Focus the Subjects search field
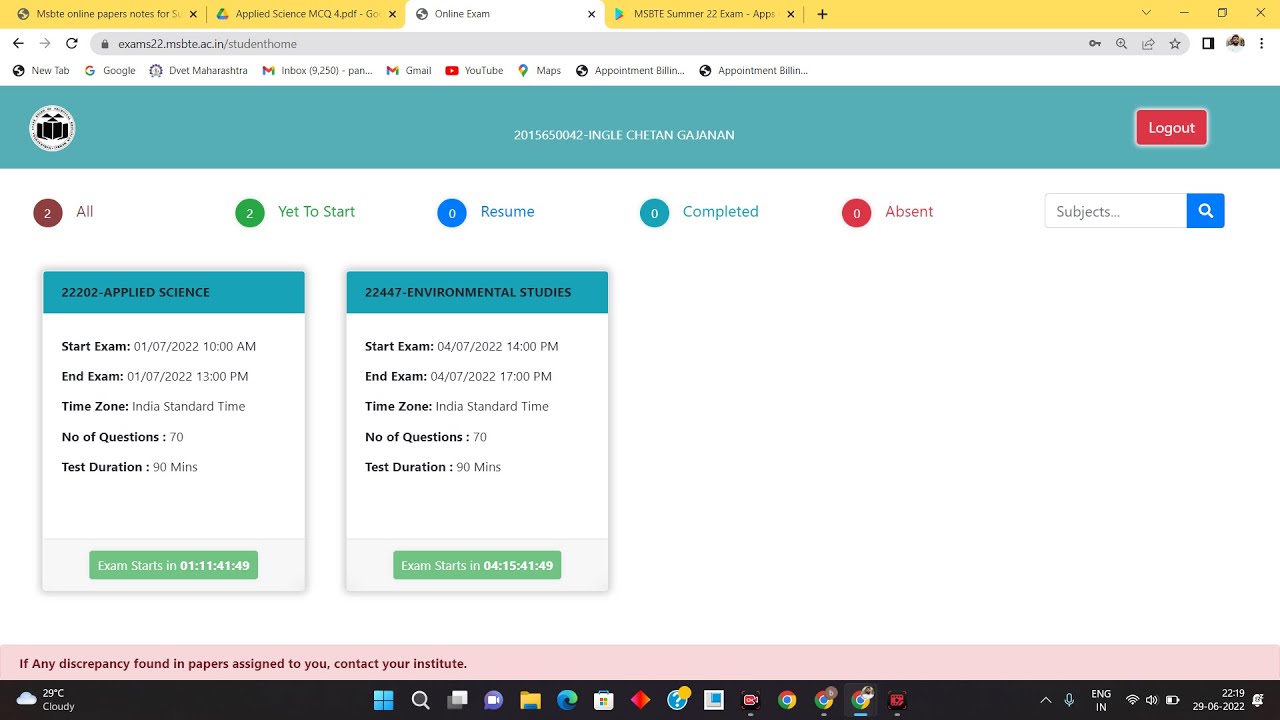 [x=1115, y=211]
